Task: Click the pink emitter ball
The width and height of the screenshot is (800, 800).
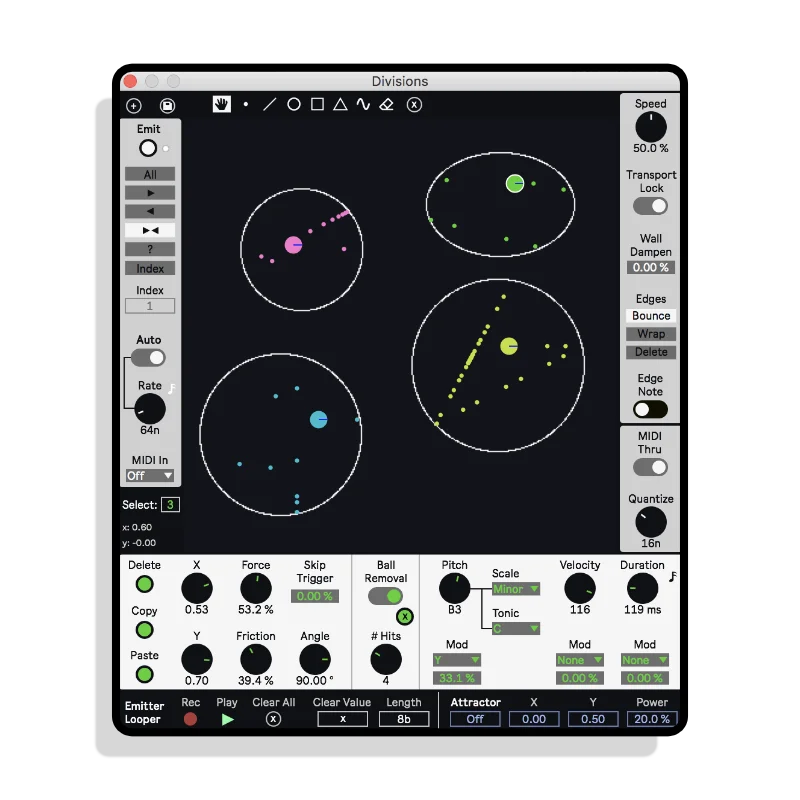Action: pyautogui.click(x=293, y=245)
